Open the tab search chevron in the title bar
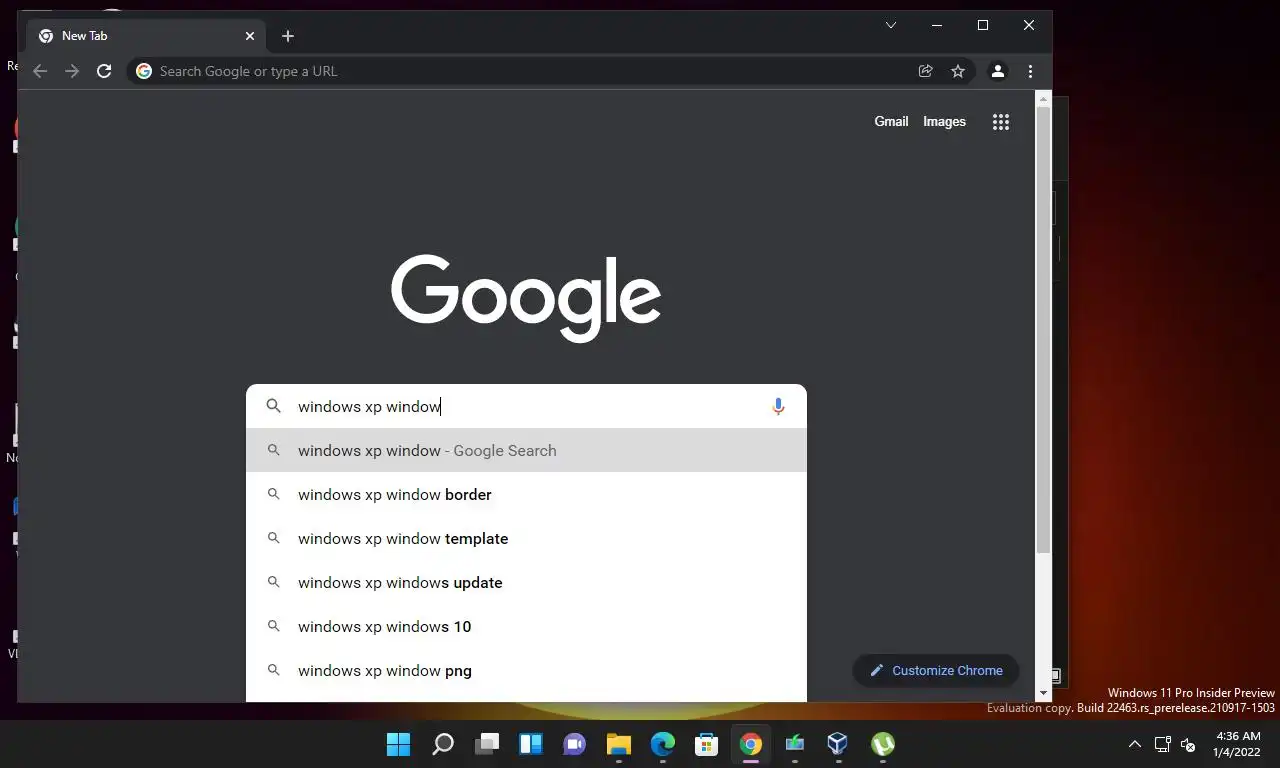This screenshot has height=768, width=1280. pyautogui.click(x=891, y=25)
